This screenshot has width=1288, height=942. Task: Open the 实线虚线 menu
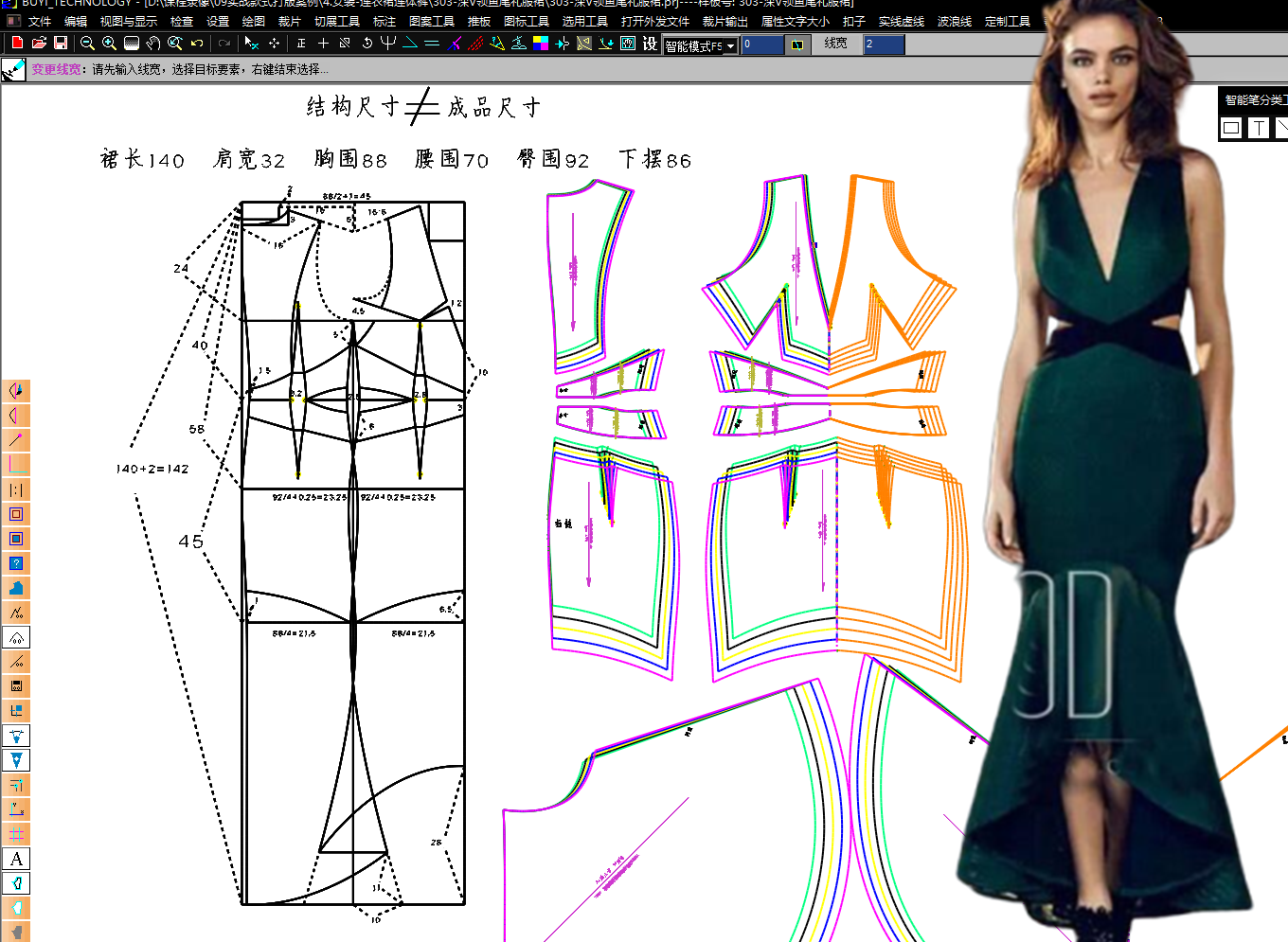point(902,21)
